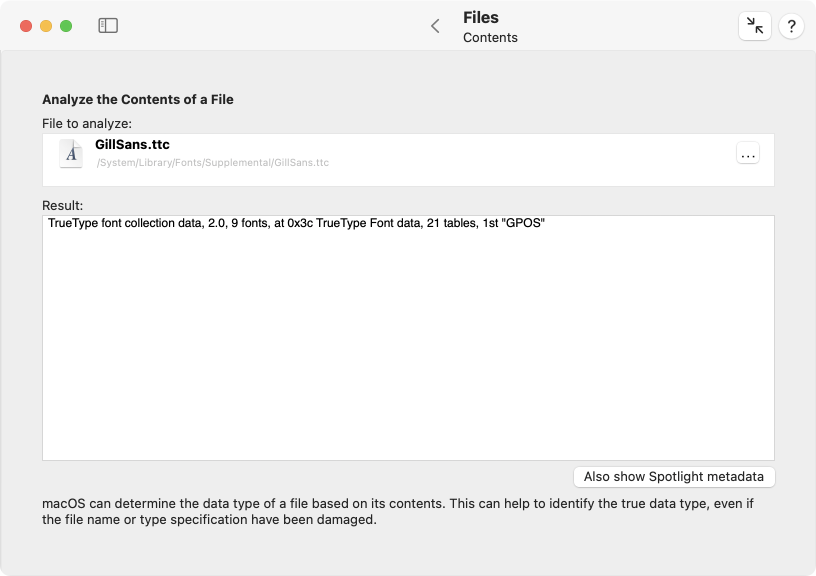The height and width of the screenshot is (576, 816).
Task: Click the Analyze the Contents heading
Action: coord(138,99)
